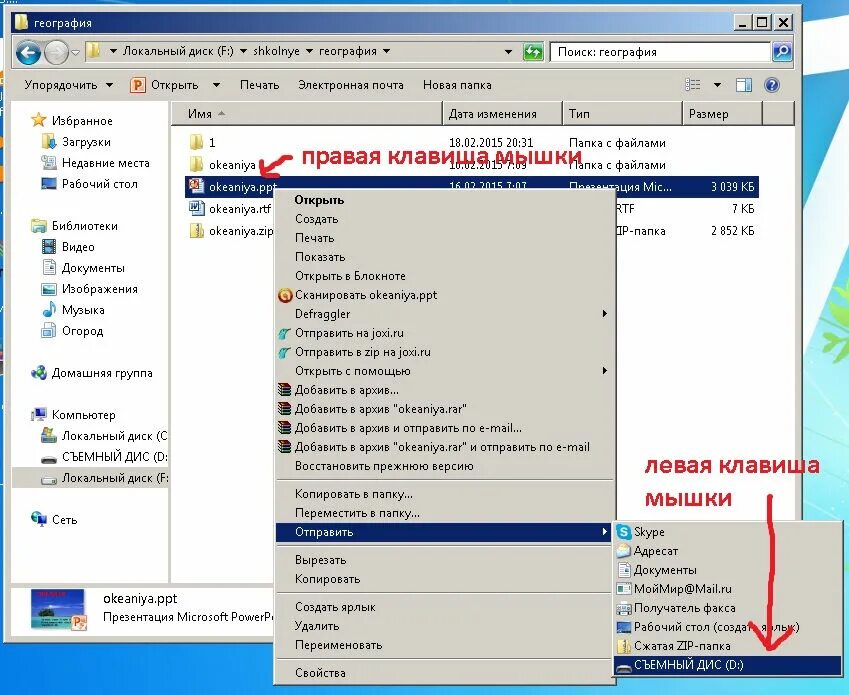Click the Новая папка toolbar button
Screen dimensions: 849x695
(457, 85)
